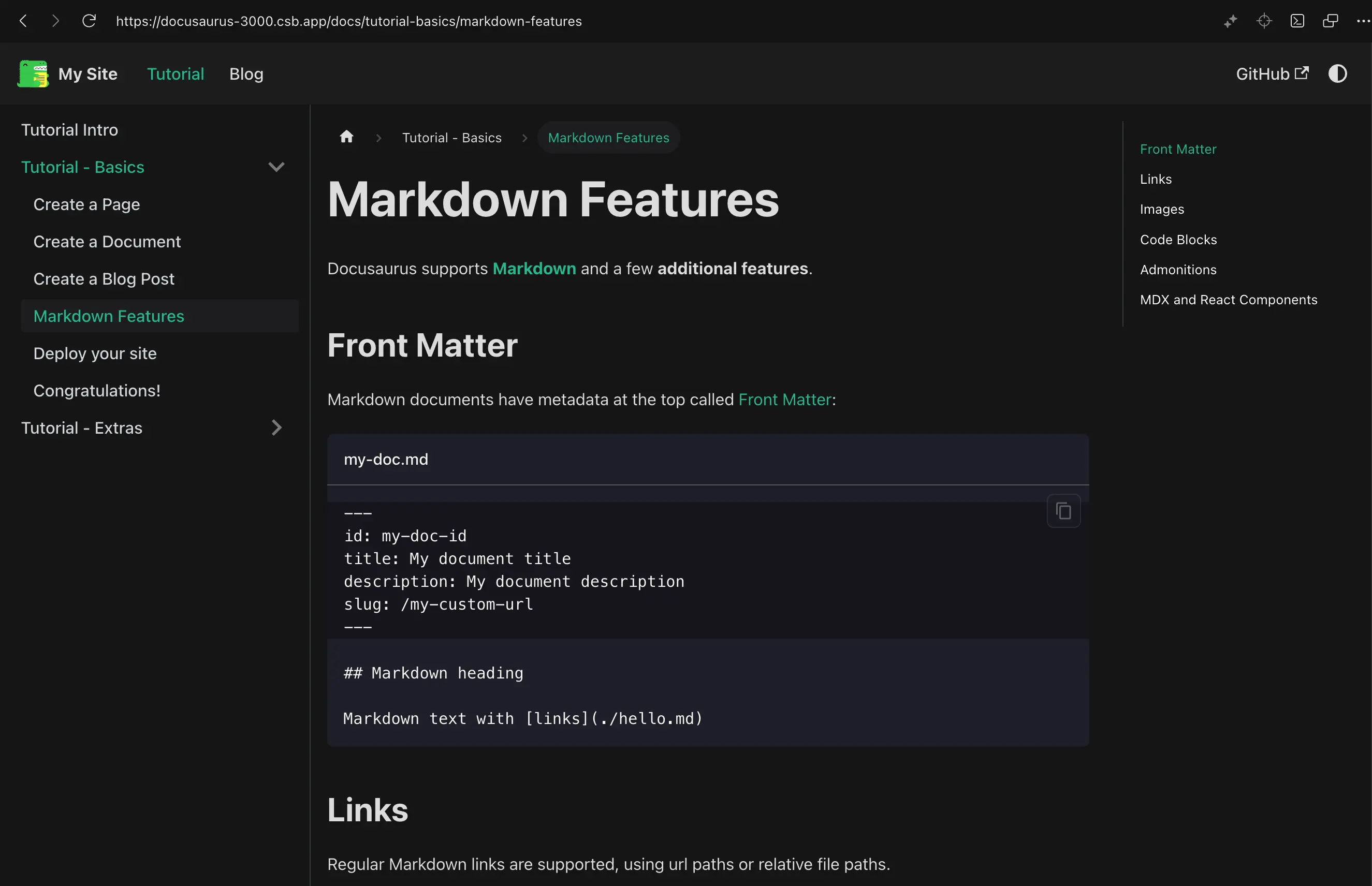Open the Tutorial - Basics sidebar category
Image resolution: width=1372 pixels, height=886 pixels.
coord(82,167)
